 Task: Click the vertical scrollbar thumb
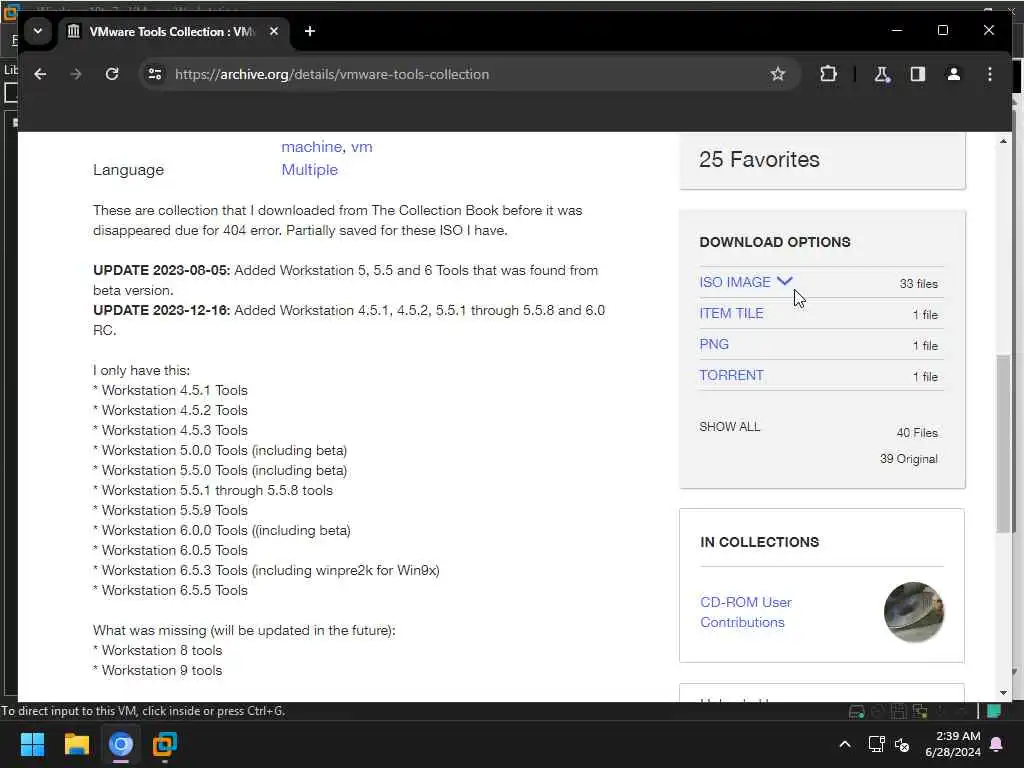1003,444
